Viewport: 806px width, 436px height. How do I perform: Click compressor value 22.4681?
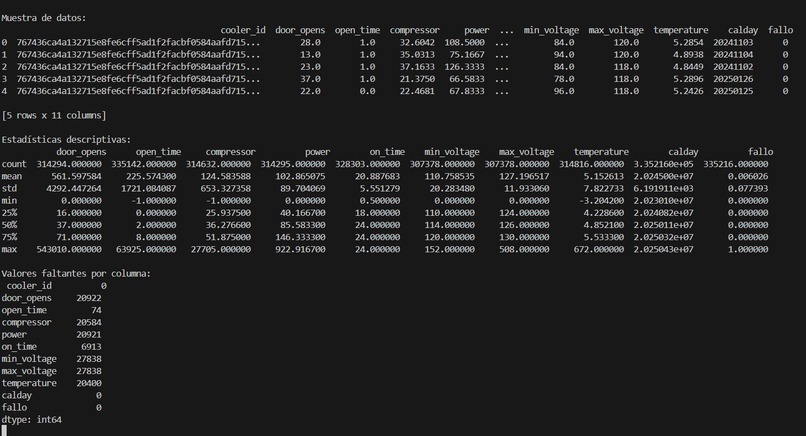pos(417,91)
